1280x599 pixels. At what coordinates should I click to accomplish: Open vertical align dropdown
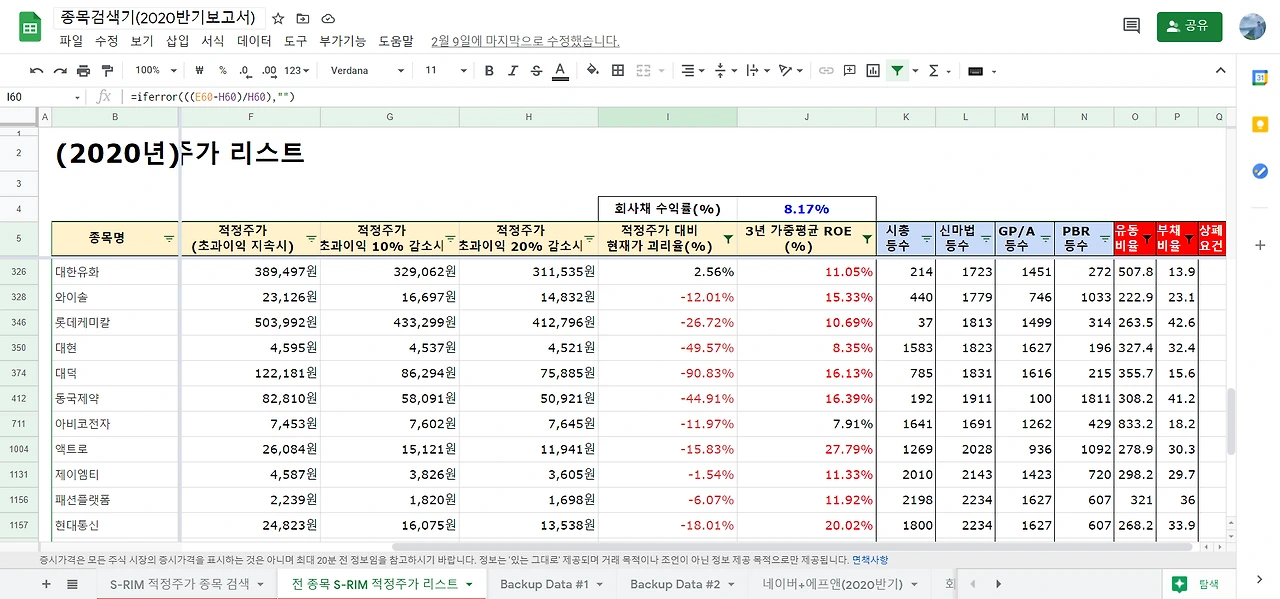(726, 71)
